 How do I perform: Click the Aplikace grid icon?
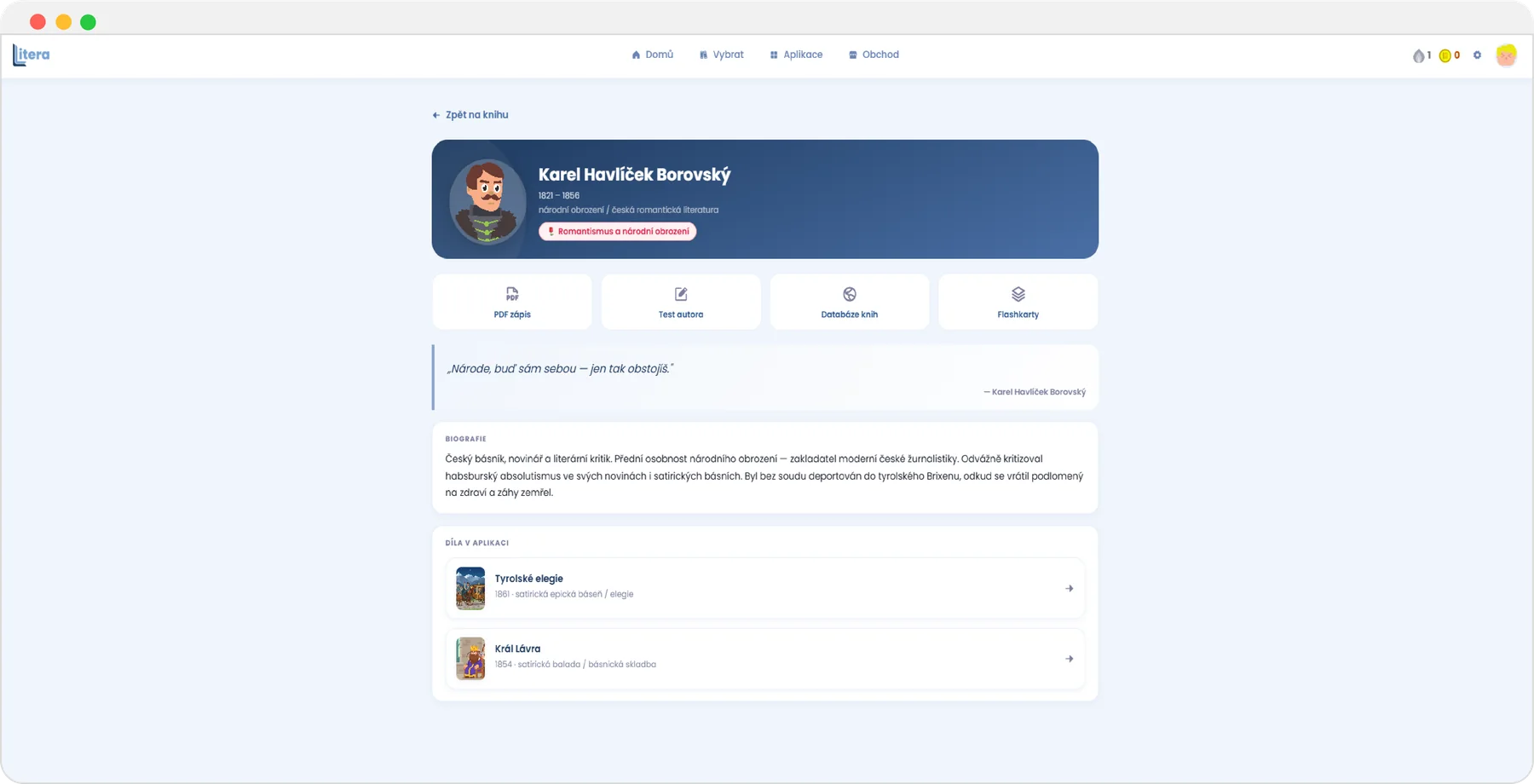pyautogui.click(x=774, y=55)
